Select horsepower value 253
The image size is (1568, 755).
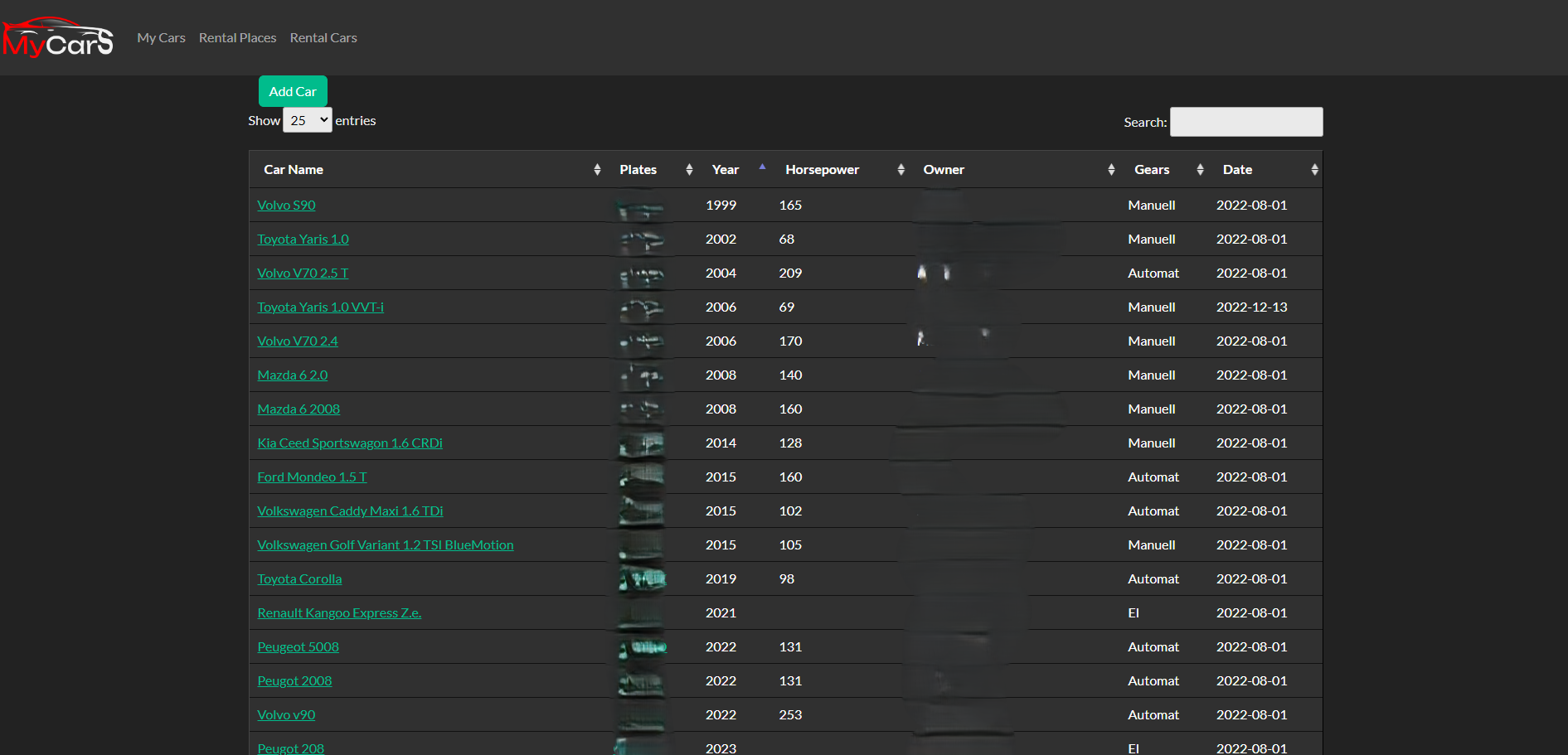click(x=790, y=715)
